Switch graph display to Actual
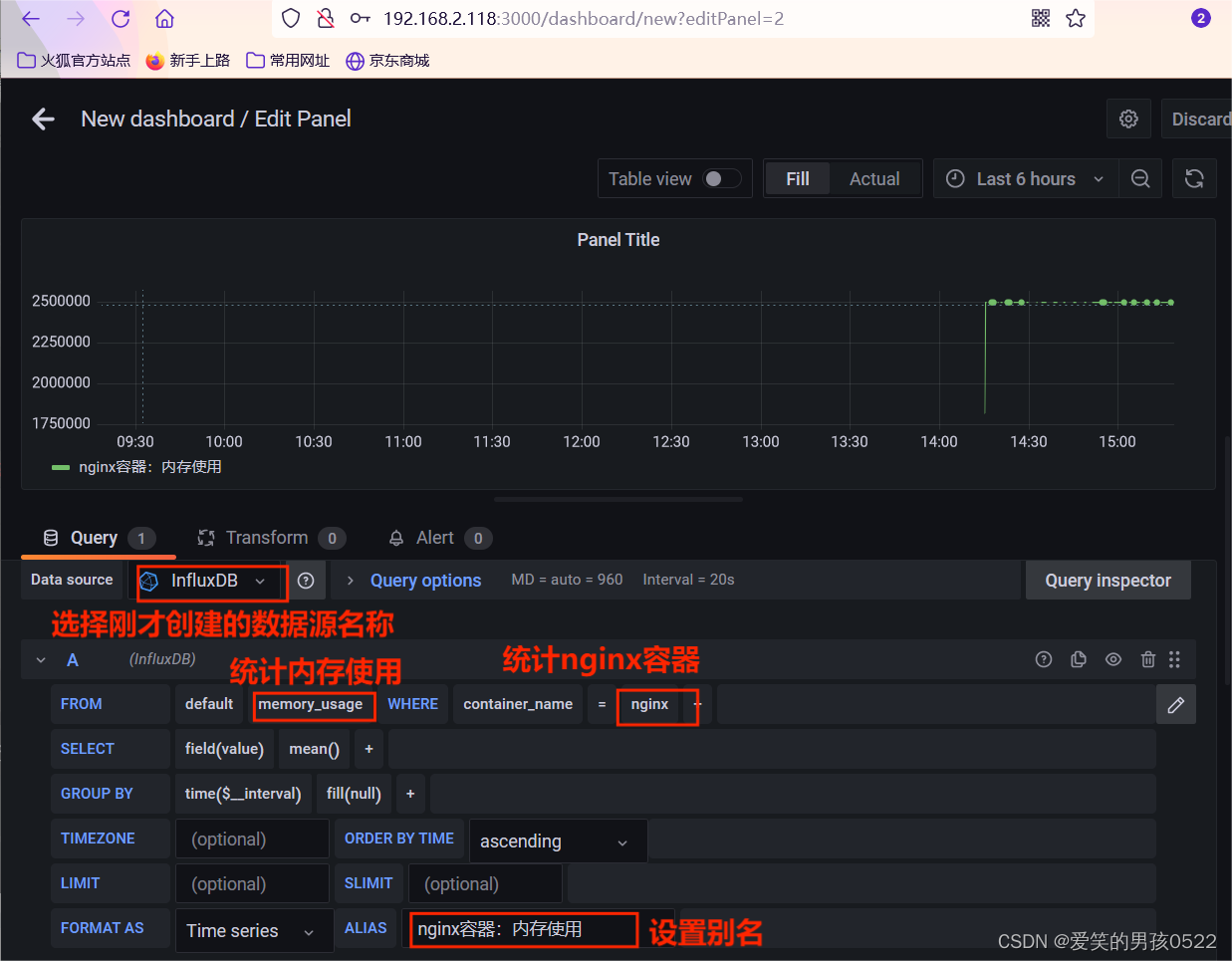The height and width of the screenshot is (961, 1232). tap(874, 178)
